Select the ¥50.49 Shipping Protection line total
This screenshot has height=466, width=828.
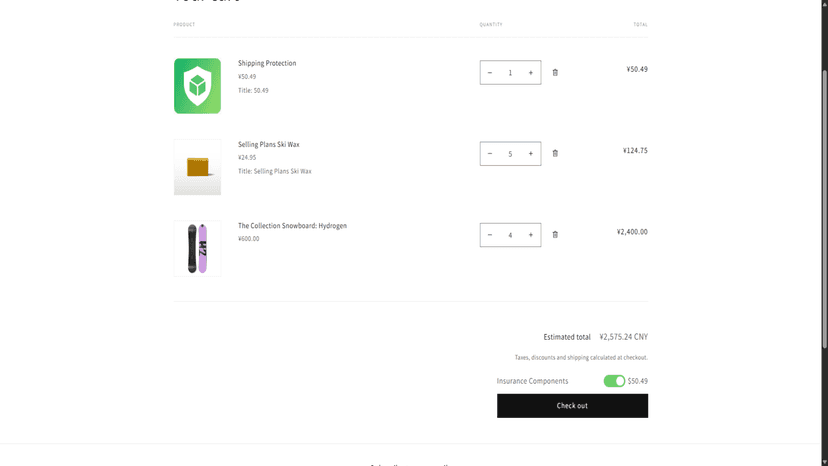click(637, 69)
